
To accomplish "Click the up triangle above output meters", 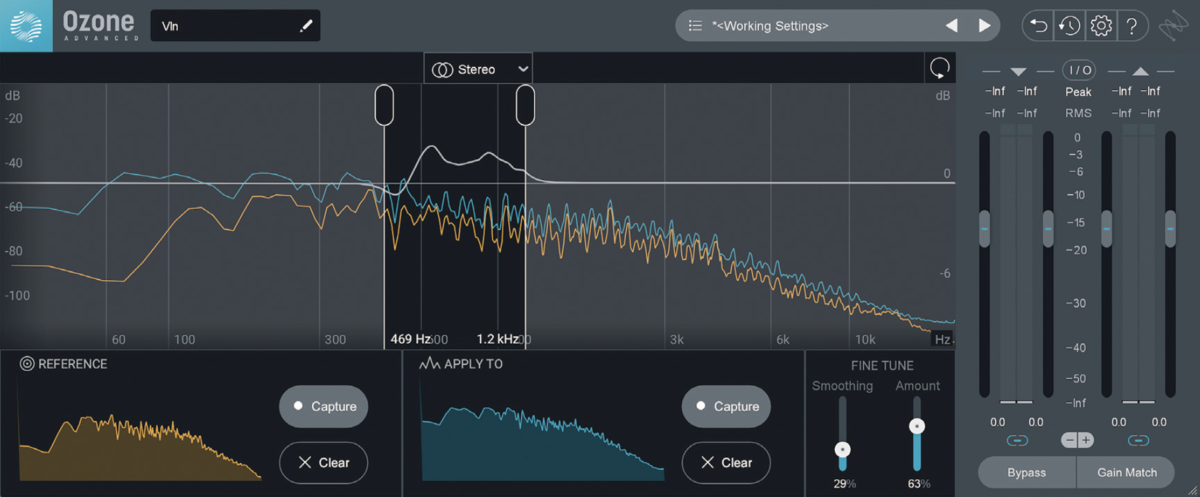I will click(x=1140, y=71).
